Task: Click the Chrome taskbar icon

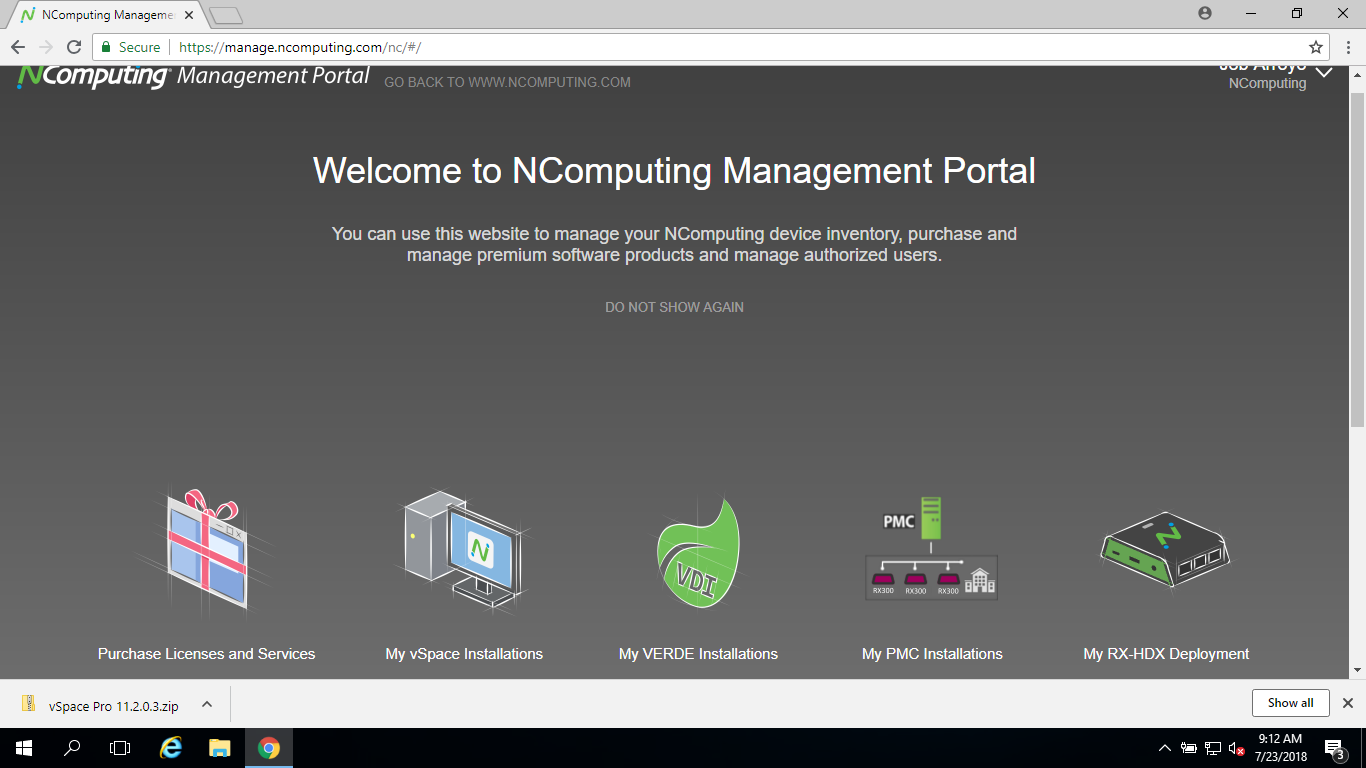Action: [x=268, y=748]
